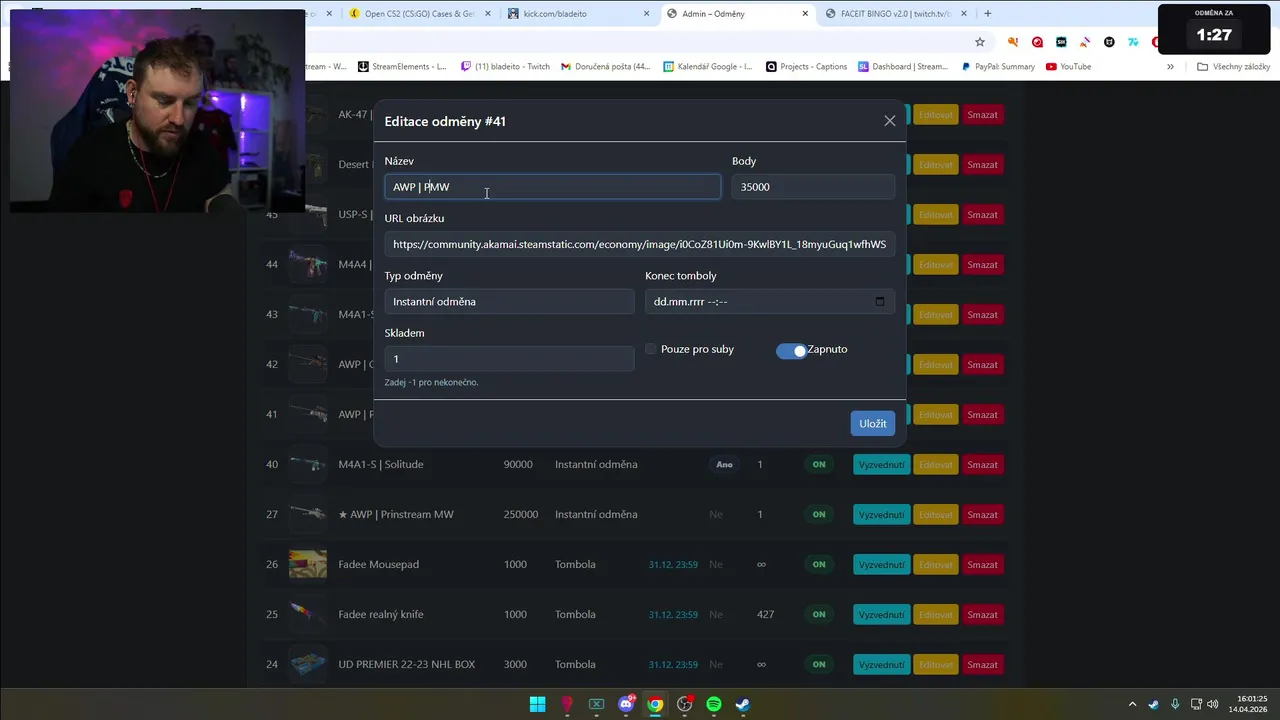This screenshot has width=1280, height=720.
Task: Launch Discord from the taskbar
Action: pyautogui.click(x=626, y=704)
